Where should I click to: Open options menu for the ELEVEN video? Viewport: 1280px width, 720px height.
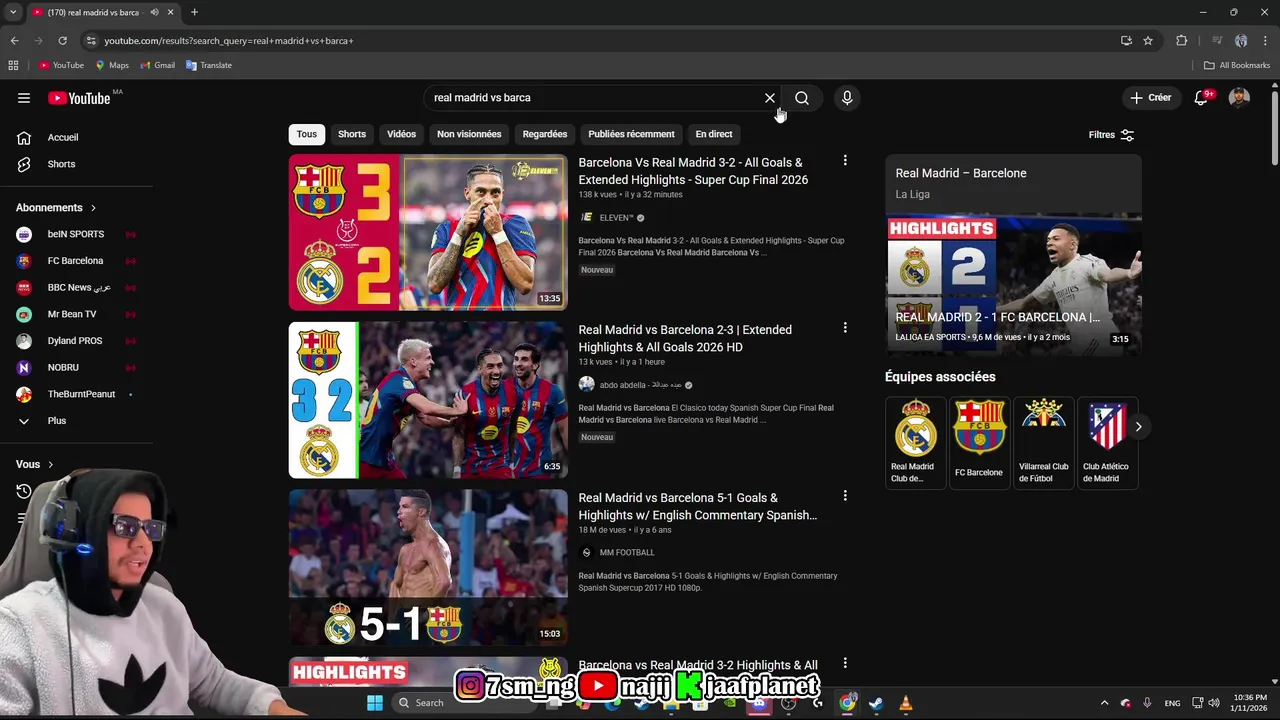(x=845, y=161)
